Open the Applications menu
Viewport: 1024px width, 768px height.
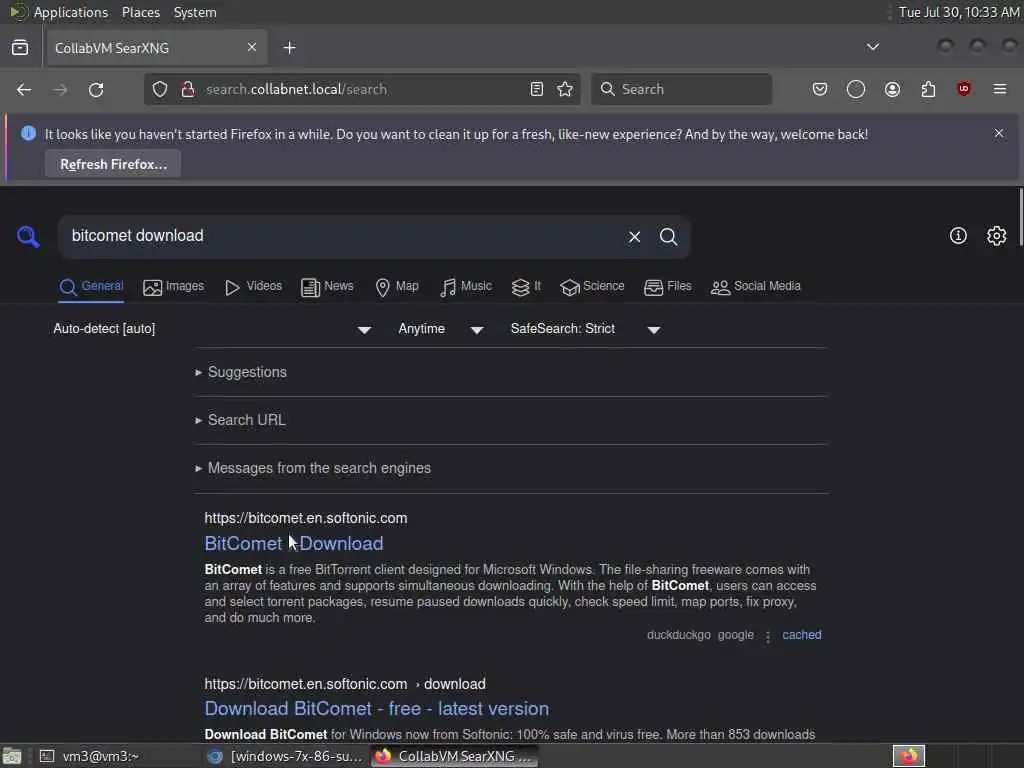point(59,12)
